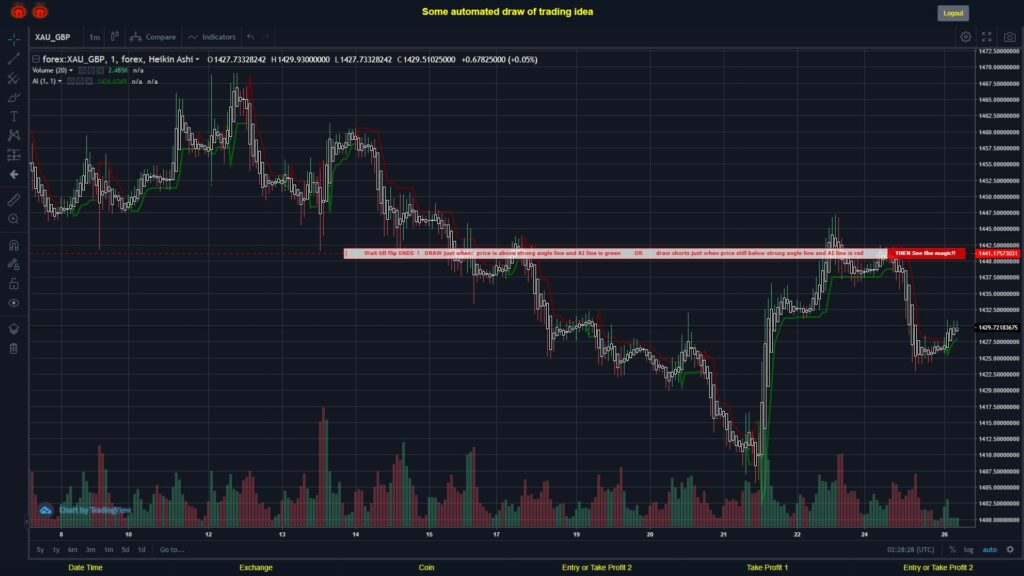The width and height of the screenshot is (1024, 576).
Task: Set time range to 1d
Action: pyautogui.click(x=142, y=550)
